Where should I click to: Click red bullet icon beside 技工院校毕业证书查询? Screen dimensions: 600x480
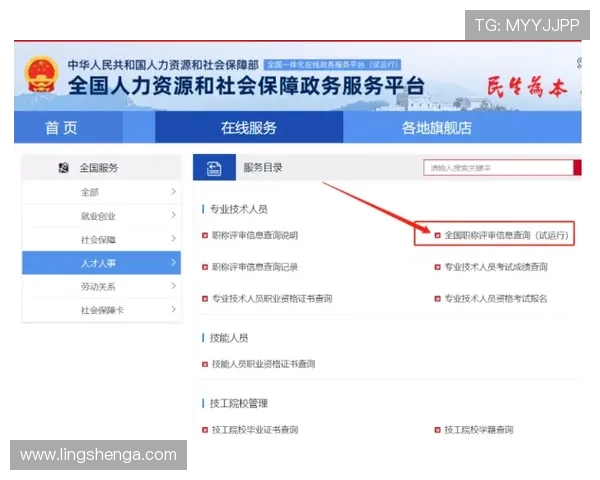205,430
